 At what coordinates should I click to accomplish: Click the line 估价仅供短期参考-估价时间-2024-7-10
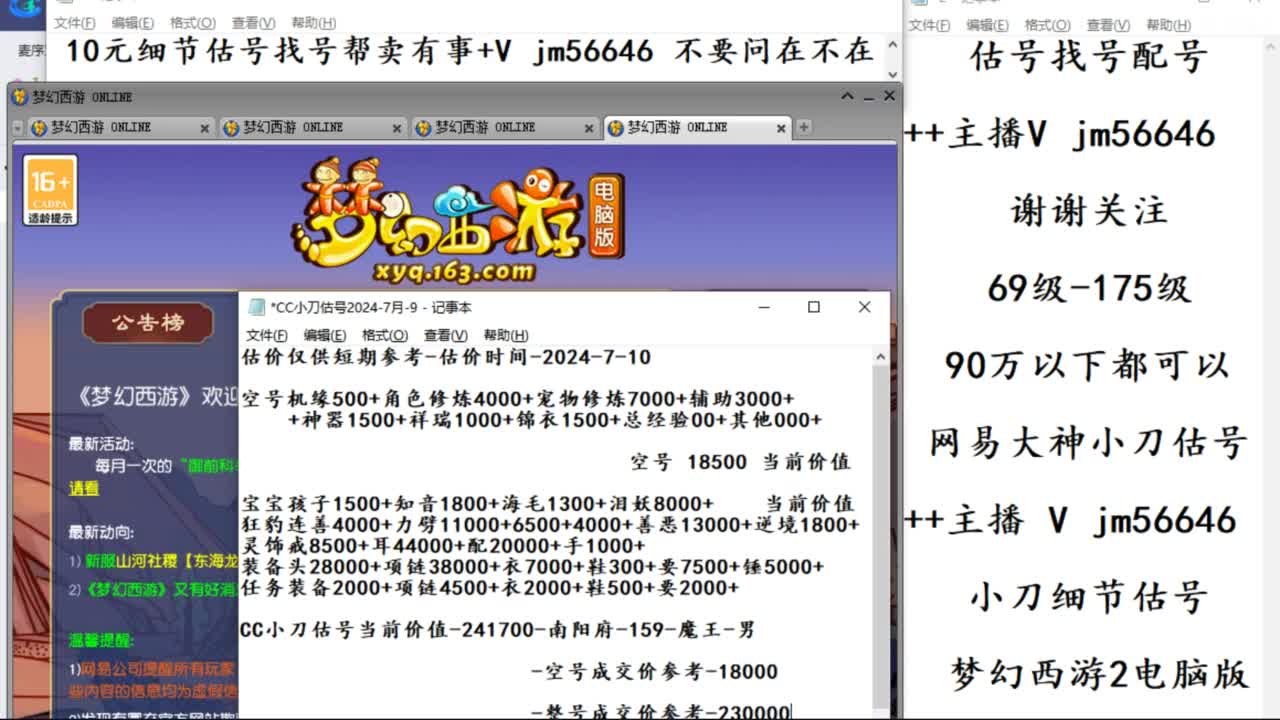pos(447,357)
